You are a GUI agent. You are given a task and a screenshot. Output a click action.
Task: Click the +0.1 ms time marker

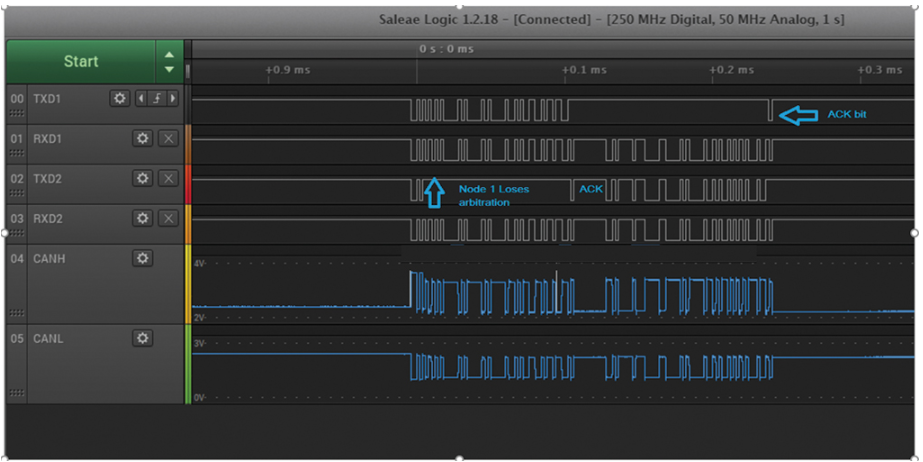584,70
